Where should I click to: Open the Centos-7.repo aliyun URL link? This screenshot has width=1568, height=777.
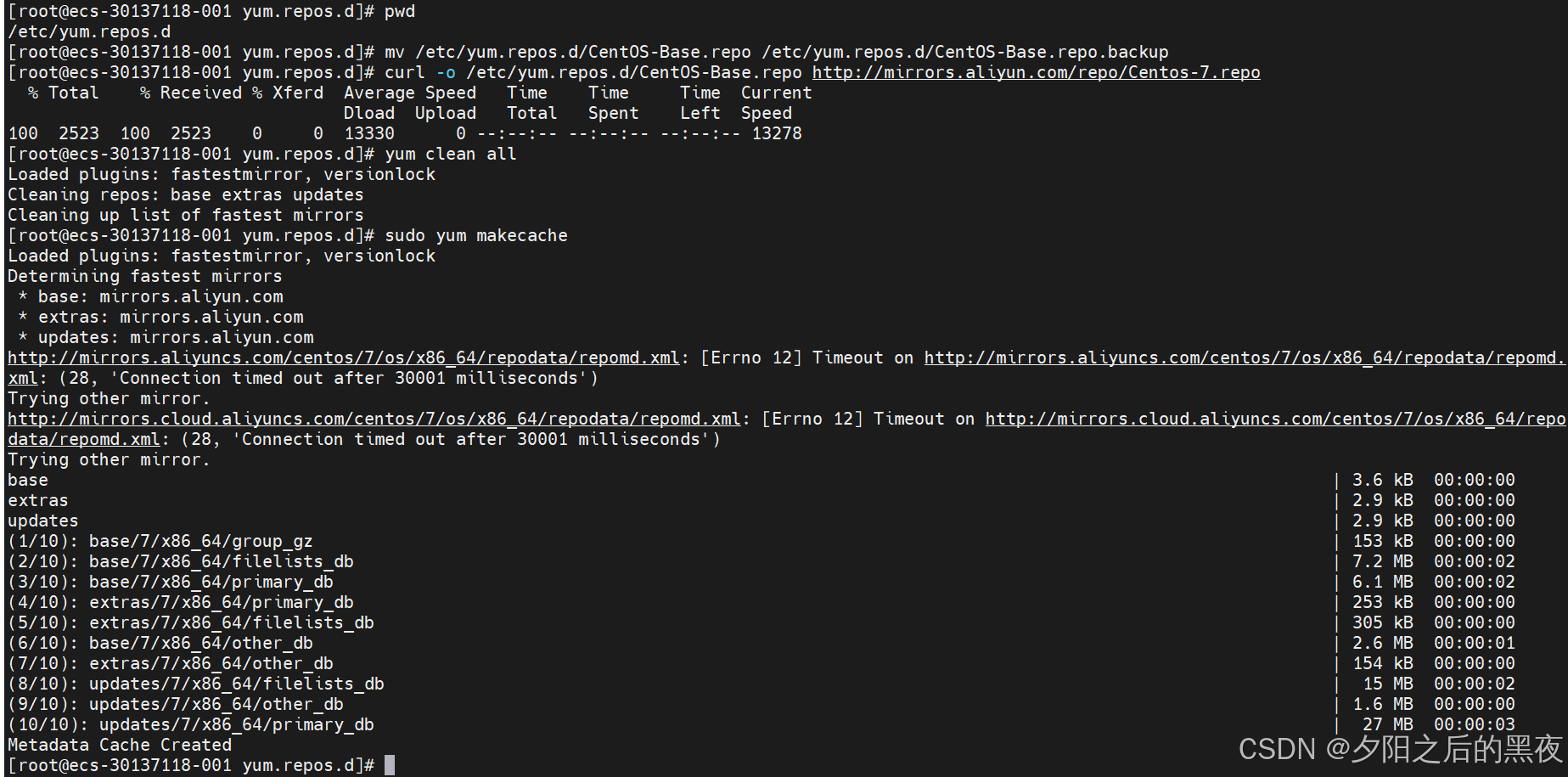pos(1036,72)
